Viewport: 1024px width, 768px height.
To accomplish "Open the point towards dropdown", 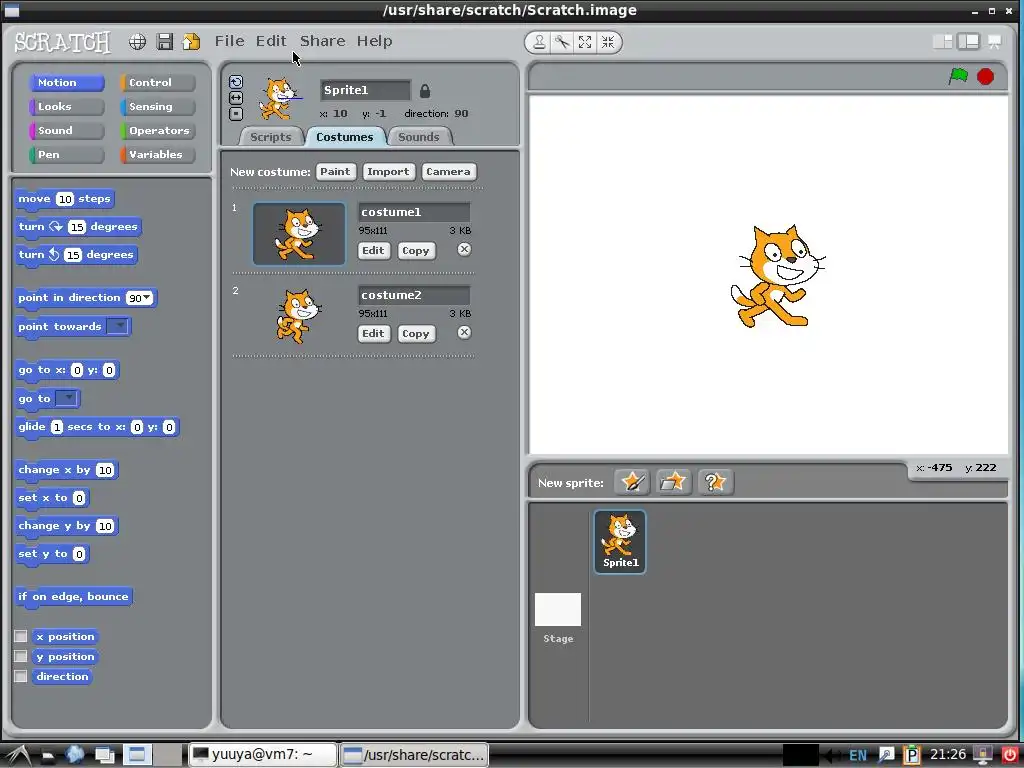I will tap(118, 326).
